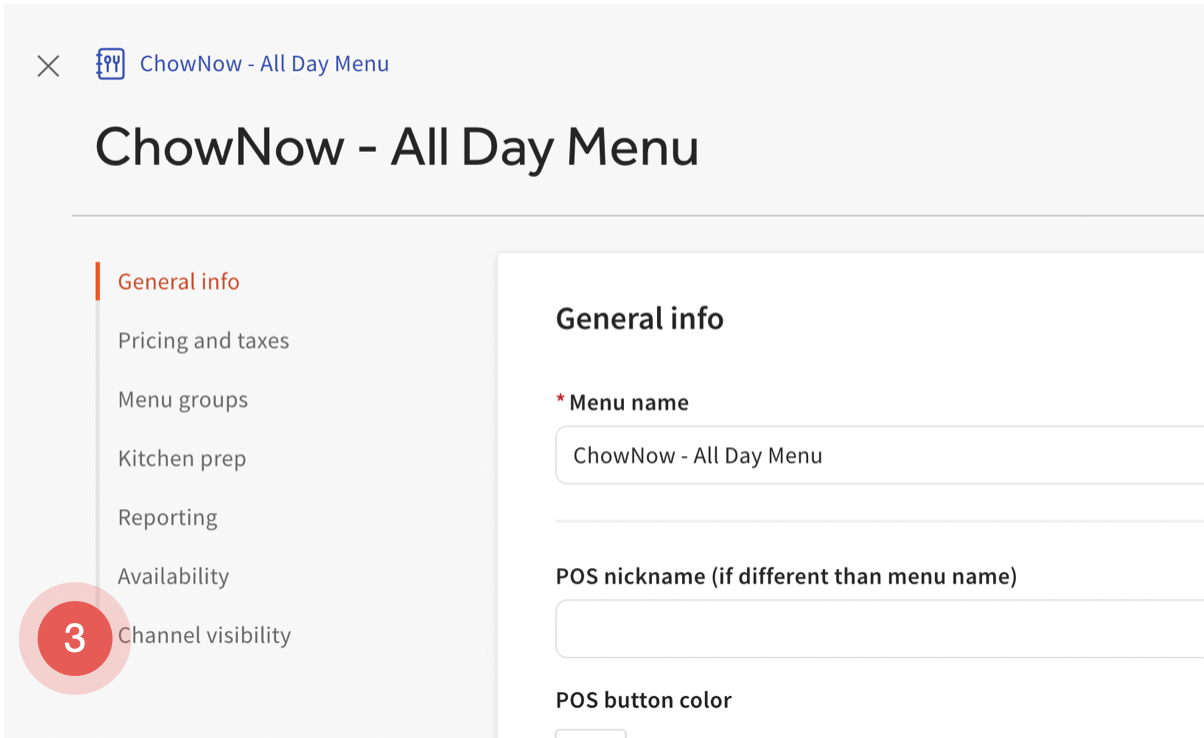
Task: Click the POS nickname field label
Action: [785, 576]
